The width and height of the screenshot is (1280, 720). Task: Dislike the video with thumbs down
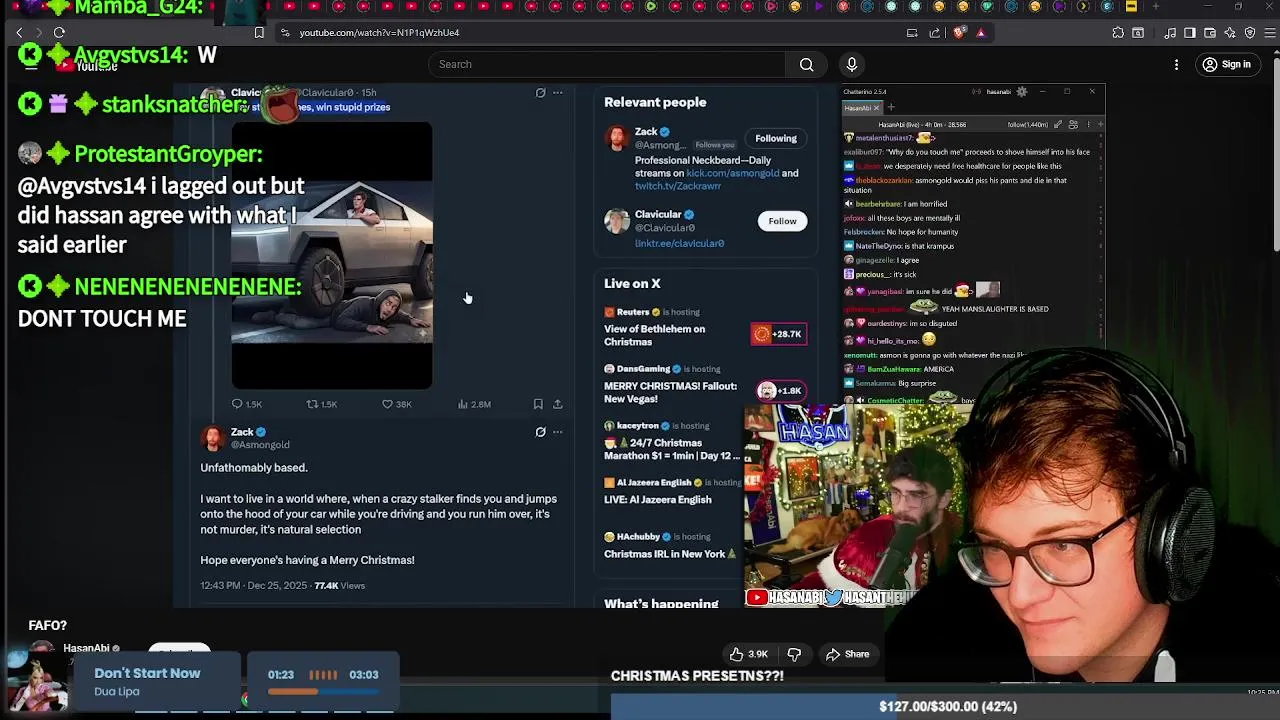pyautogui.click(x=794, y=654)
